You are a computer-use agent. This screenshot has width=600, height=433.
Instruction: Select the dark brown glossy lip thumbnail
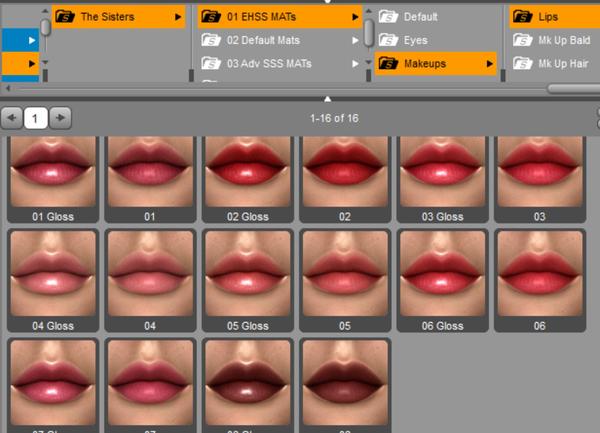pos(248,385)
